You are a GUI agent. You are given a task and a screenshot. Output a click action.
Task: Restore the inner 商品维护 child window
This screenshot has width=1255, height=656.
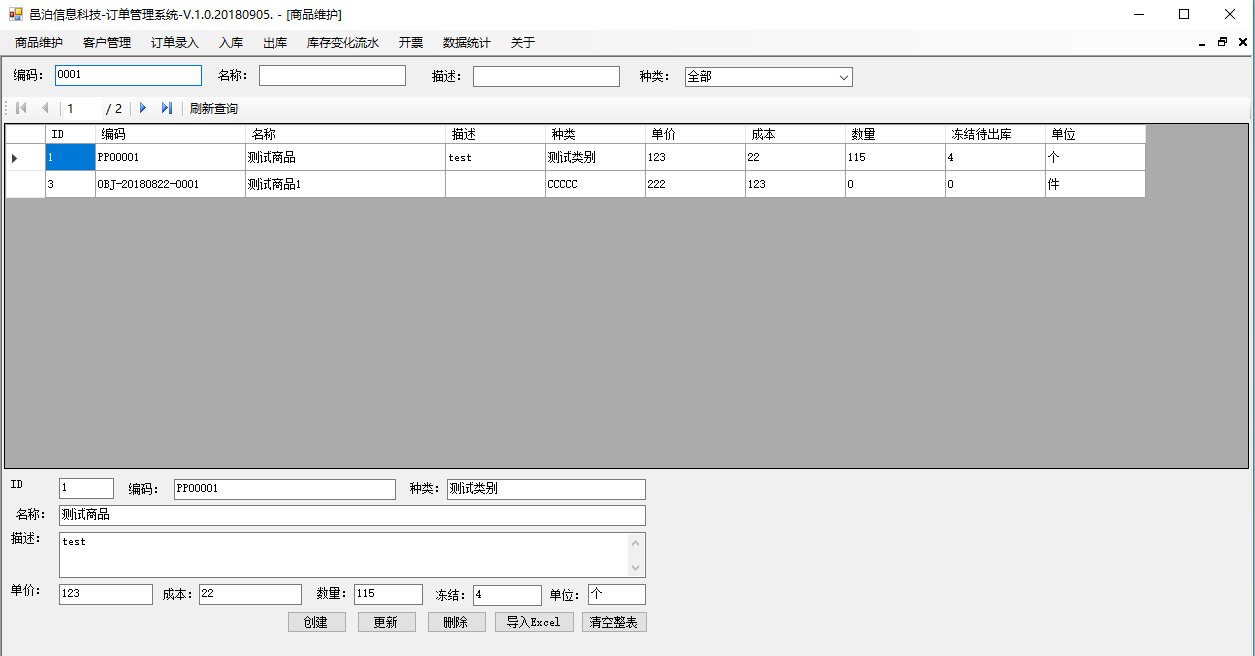pos(1222,43)
